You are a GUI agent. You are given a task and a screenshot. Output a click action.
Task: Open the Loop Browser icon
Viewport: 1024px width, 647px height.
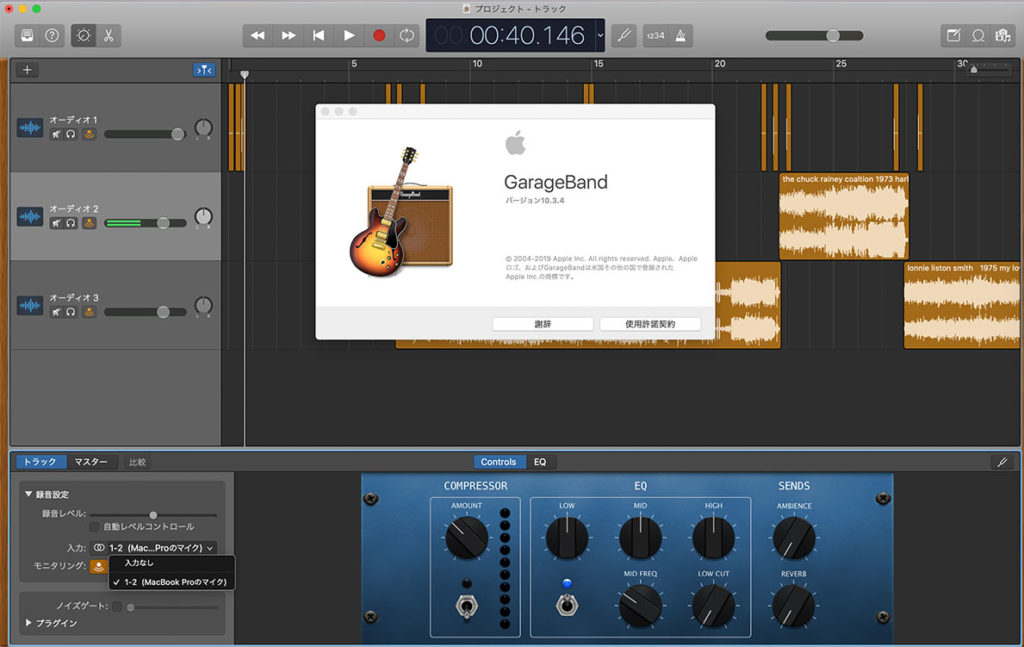977,35
